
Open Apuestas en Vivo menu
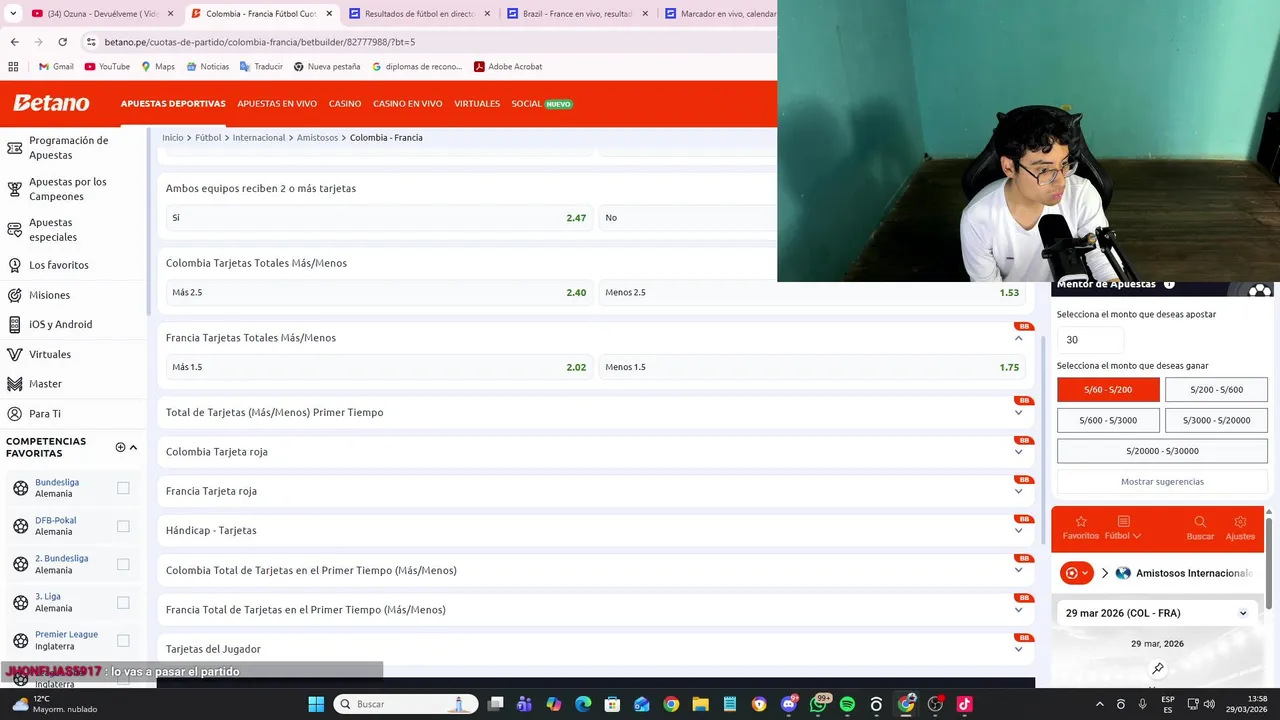pos(277,104)
